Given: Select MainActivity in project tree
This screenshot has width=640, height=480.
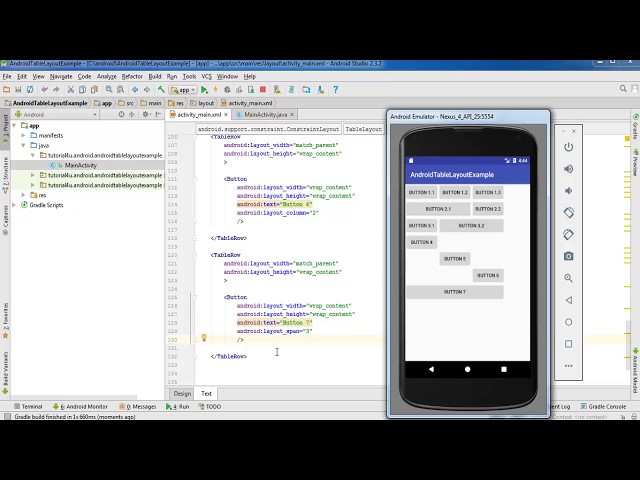Looking at the screenshot, I should tap(80, 165).
